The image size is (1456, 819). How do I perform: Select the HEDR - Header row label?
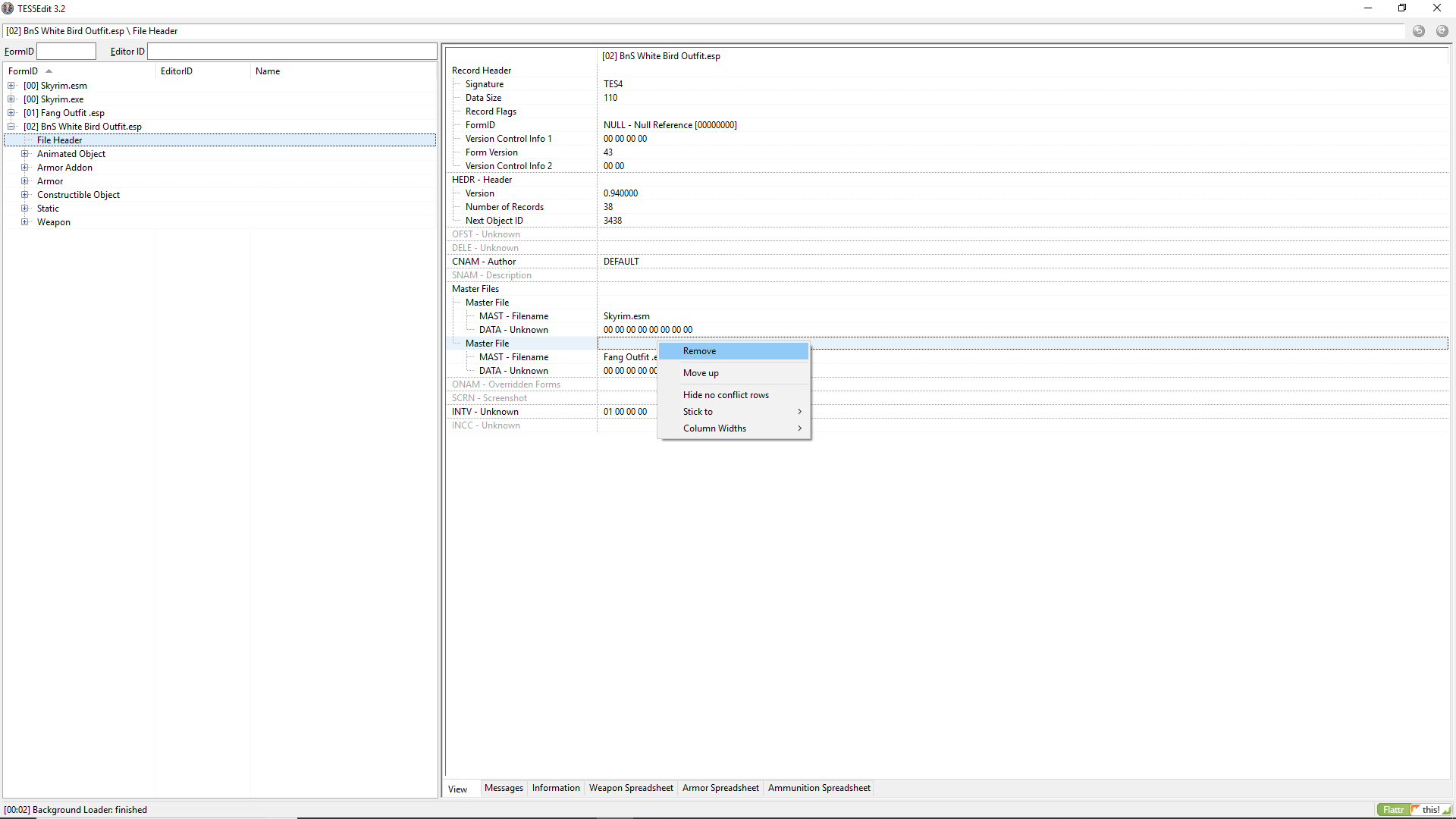pyautogui.click(x=482, y=180)
